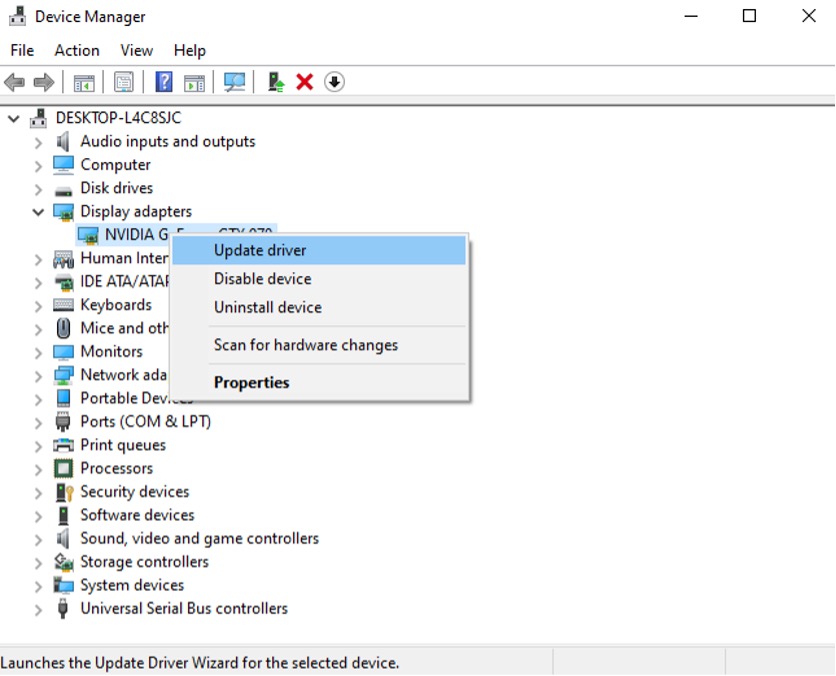The image size is (836, 676).
Task: Click the black down-arrow circle toolbar icon
Action: pyautogui.click(x=335, y=82)
